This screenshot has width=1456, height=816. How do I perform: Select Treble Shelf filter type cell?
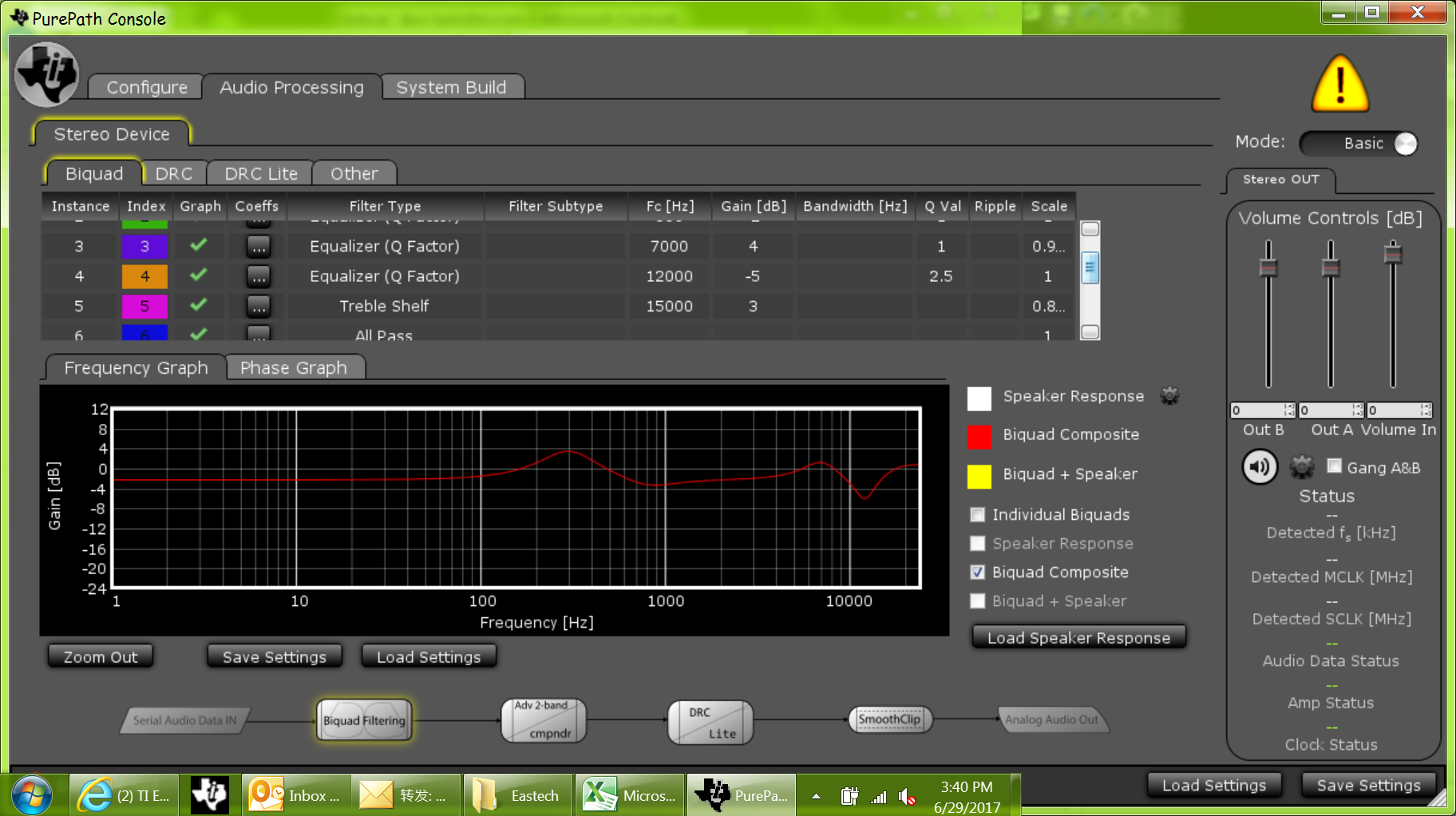click(384, 307)
